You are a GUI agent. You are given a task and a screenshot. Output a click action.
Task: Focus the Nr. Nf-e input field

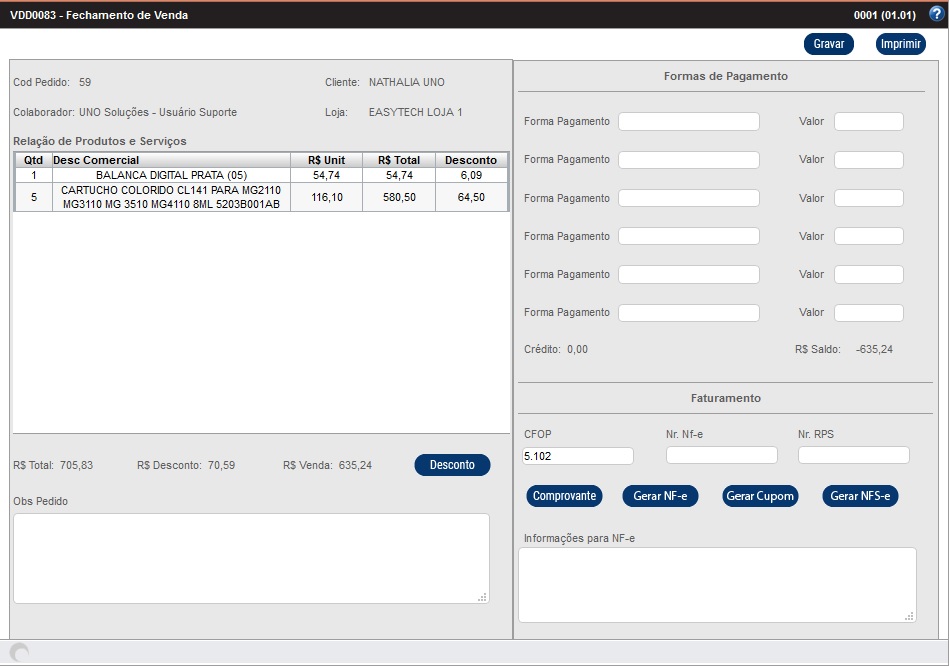[721, 456]
